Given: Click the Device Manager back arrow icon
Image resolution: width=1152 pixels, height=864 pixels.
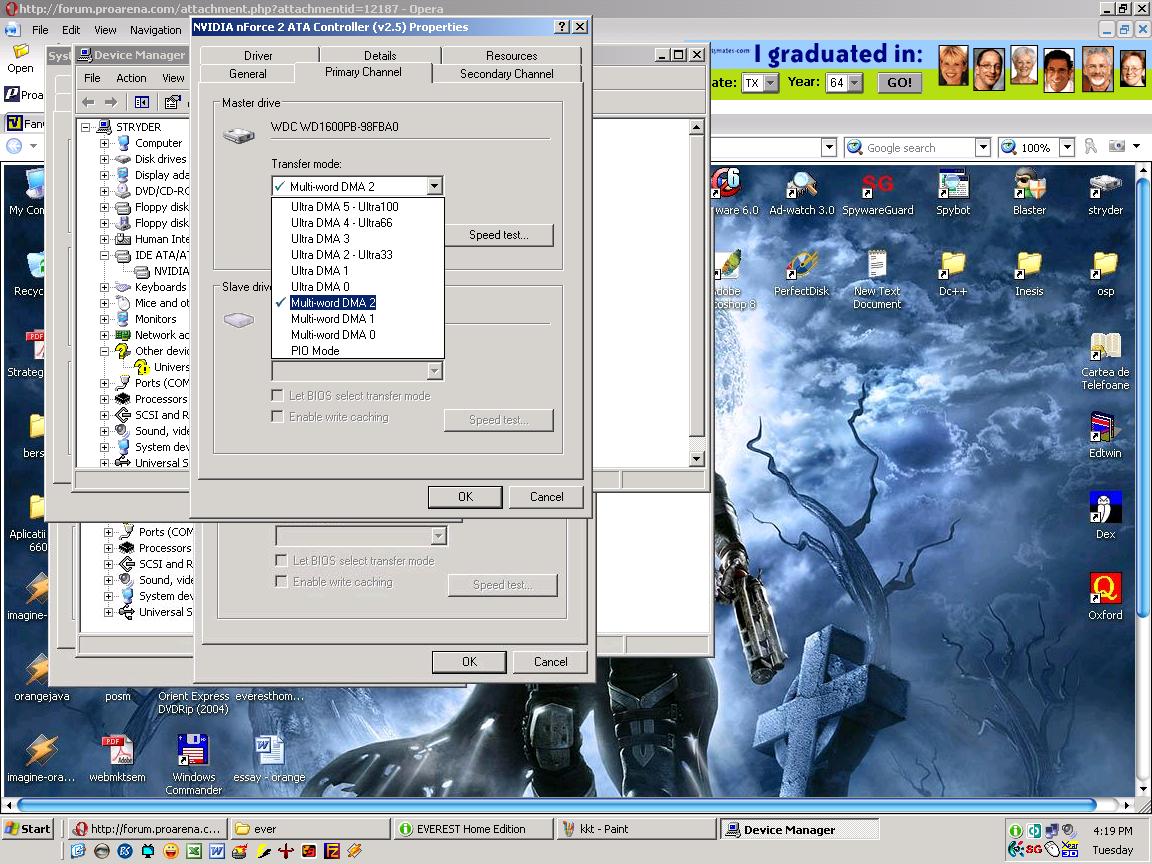Looking at the screenshot, I should tap(89, 102).
